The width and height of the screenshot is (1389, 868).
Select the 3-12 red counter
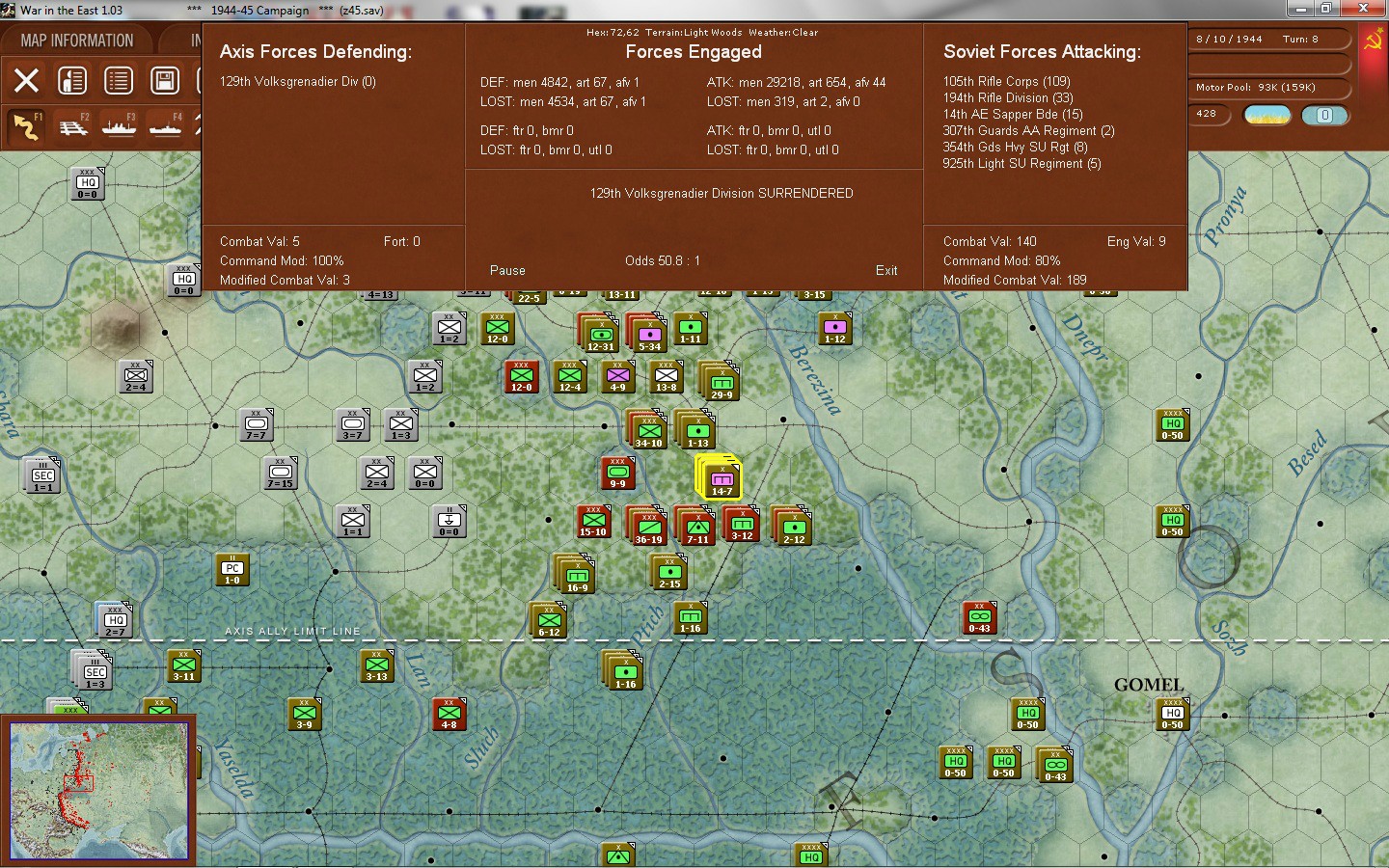tap(742, 525)
